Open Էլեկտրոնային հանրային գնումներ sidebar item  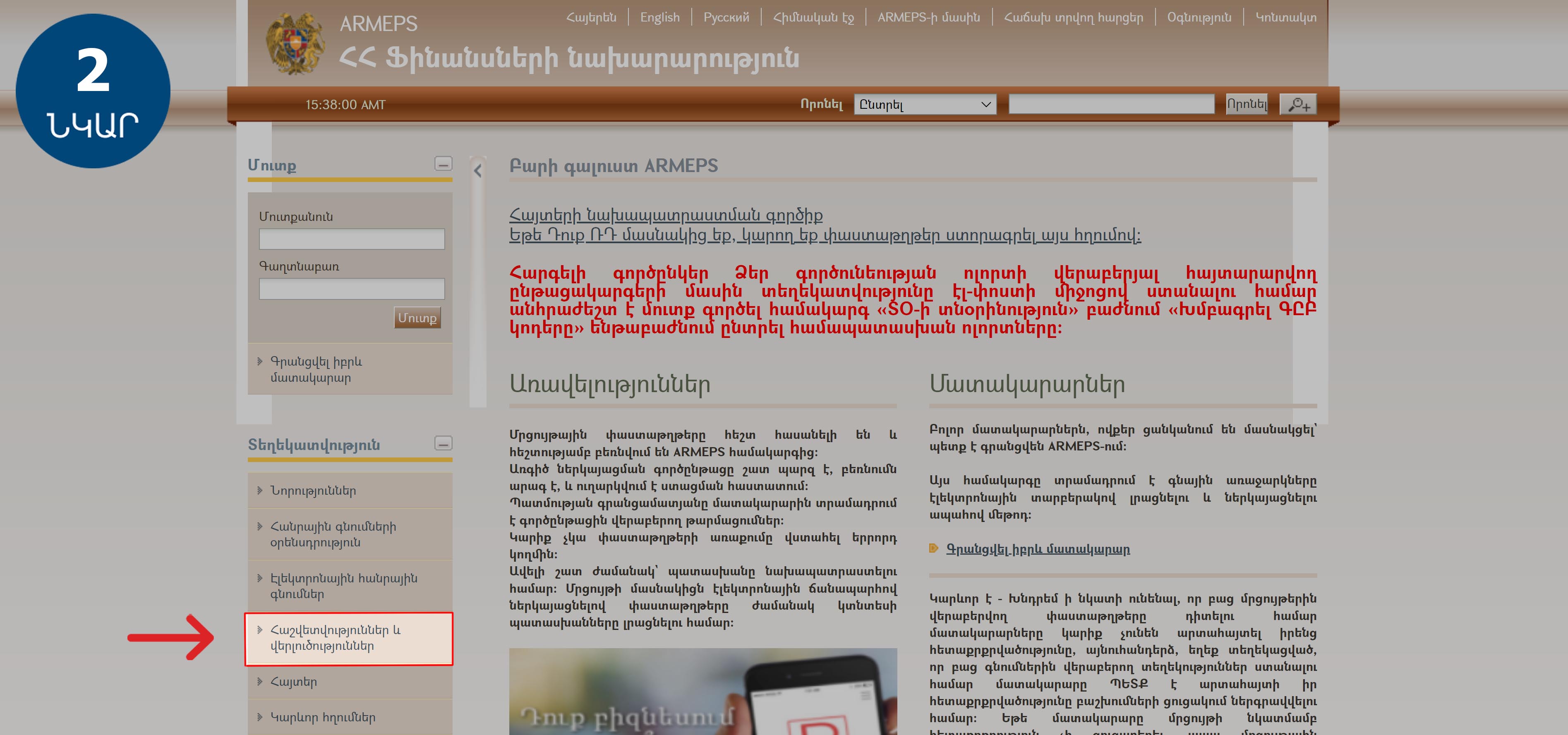point(350,586)
